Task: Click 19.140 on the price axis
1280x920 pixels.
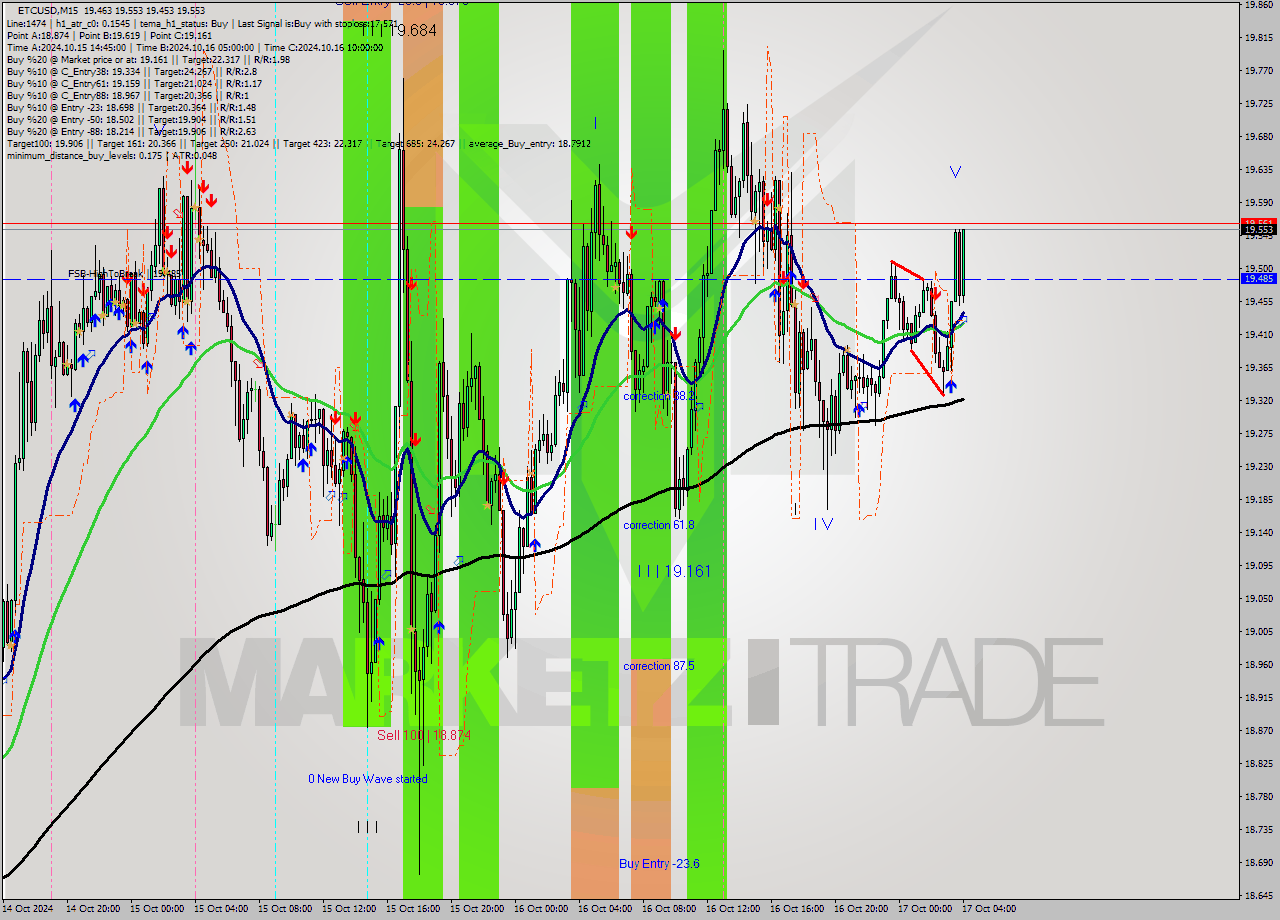Action: (x=1257, y=533)
